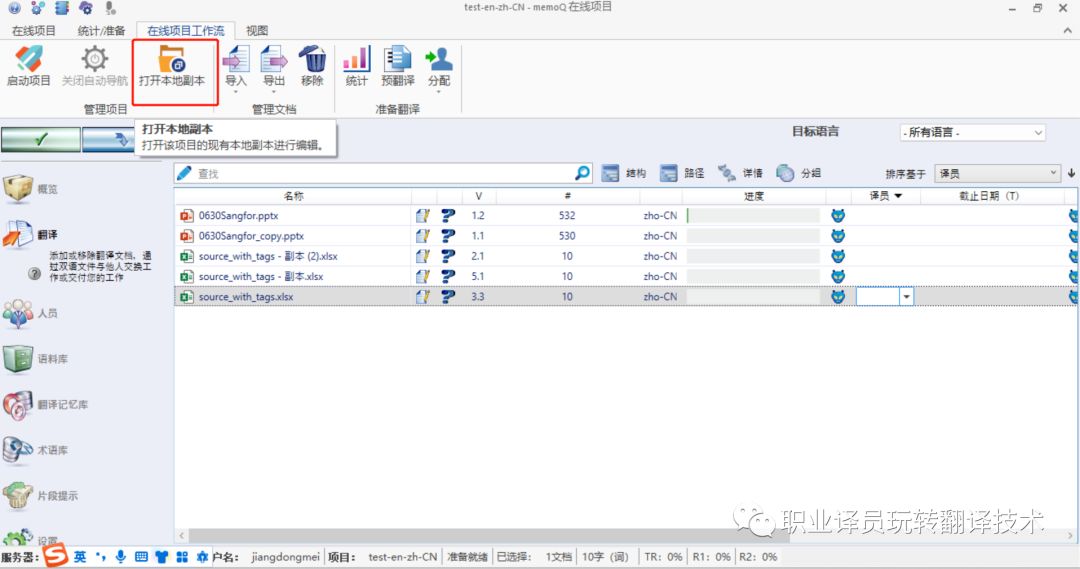The height and width of the screenshot is (569, 1080).
Task: Click the 移除 remove document trash icon
Action: click(x=312, y=59)
